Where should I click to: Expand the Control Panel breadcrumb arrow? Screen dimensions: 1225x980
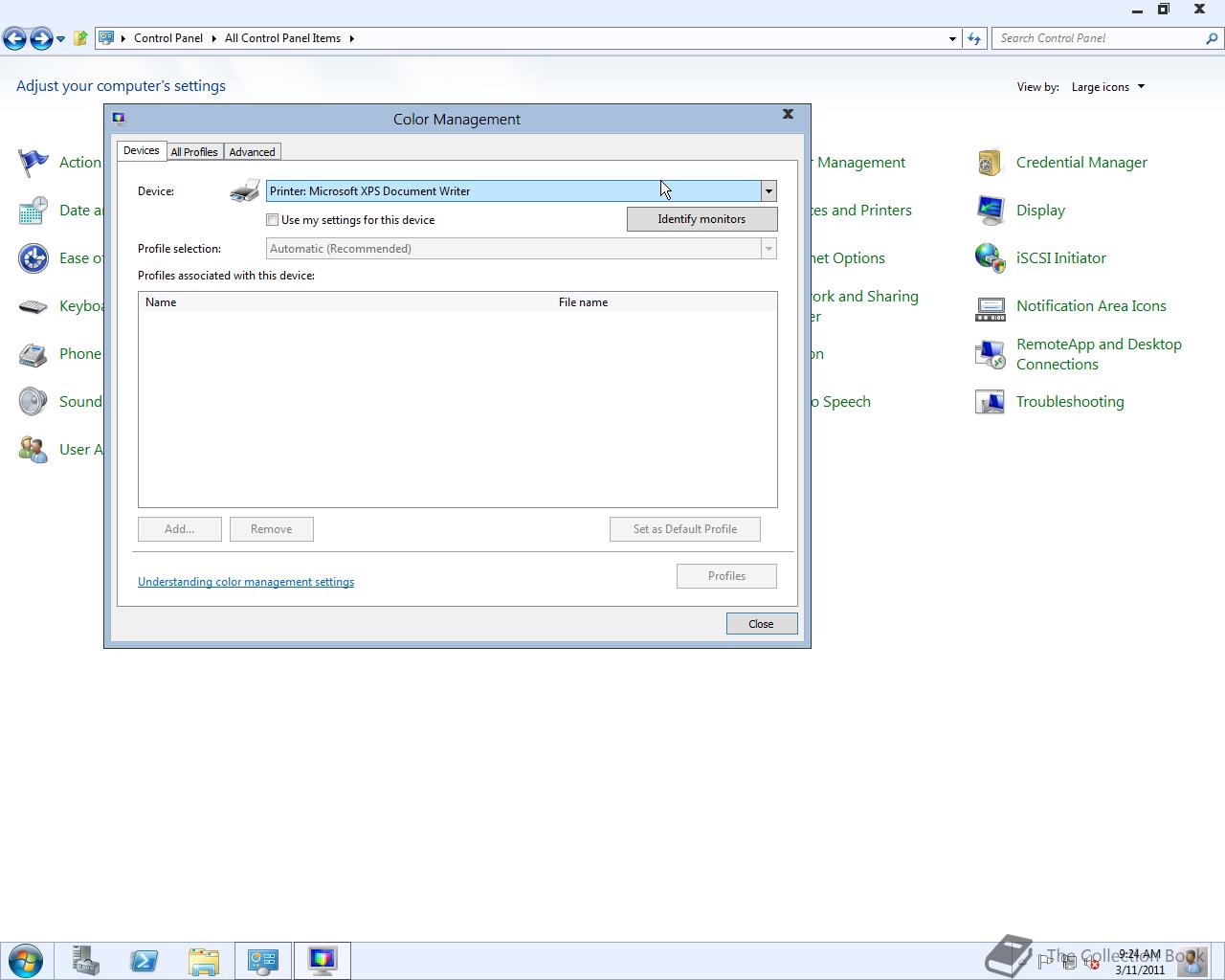[212, 38]
